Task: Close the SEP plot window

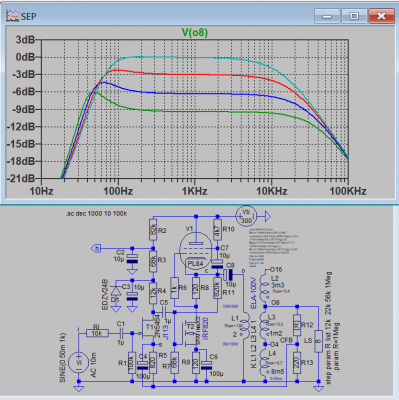Action: point(381,16)
